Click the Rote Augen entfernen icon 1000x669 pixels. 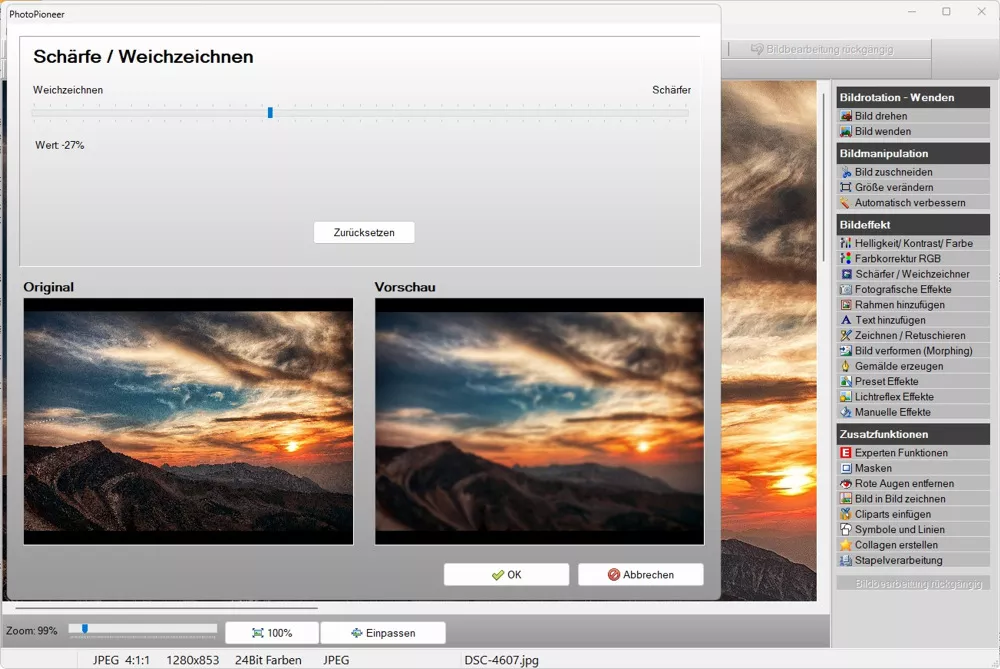846,484
